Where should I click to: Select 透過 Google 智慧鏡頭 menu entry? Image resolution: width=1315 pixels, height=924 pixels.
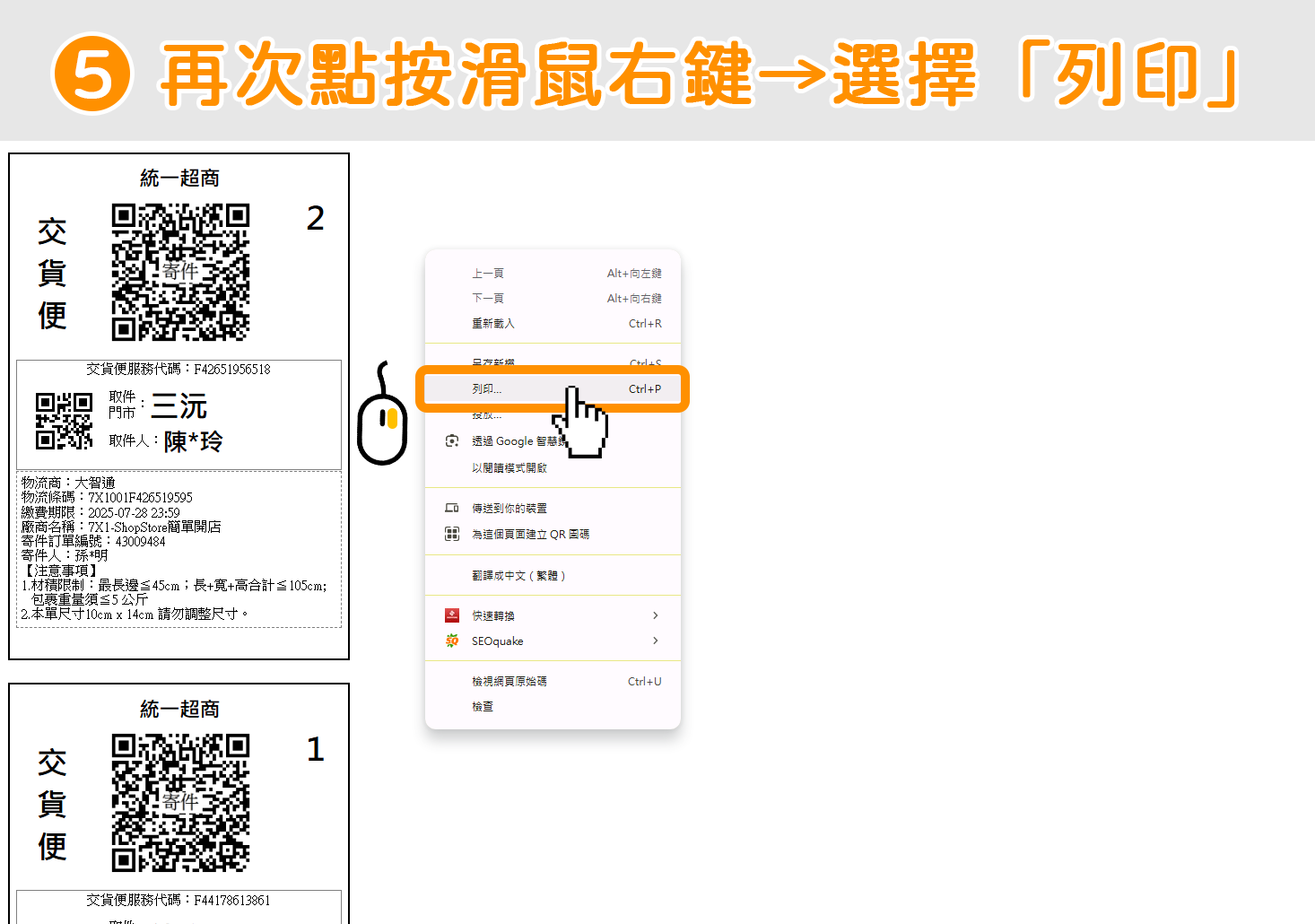(552, 441)
